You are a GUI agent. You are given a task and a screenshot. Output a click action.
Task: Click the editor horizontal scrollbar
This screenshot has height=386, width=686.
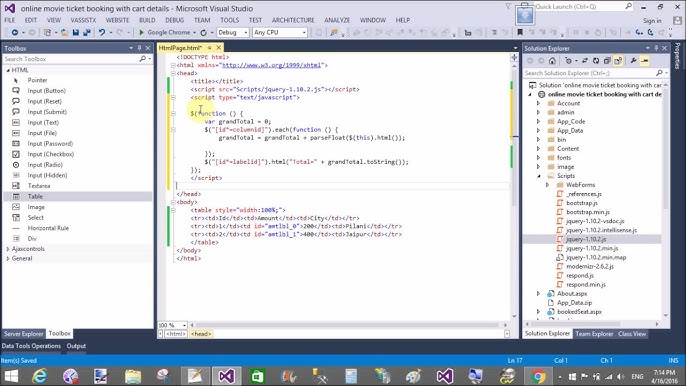click(348, 325)
